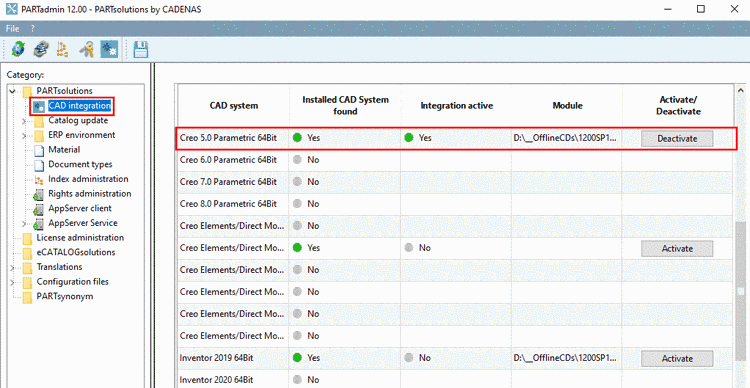Select the Inventor 2019 64Bit row
Viewport: 750px width, 388px height.
pos(455,358)
